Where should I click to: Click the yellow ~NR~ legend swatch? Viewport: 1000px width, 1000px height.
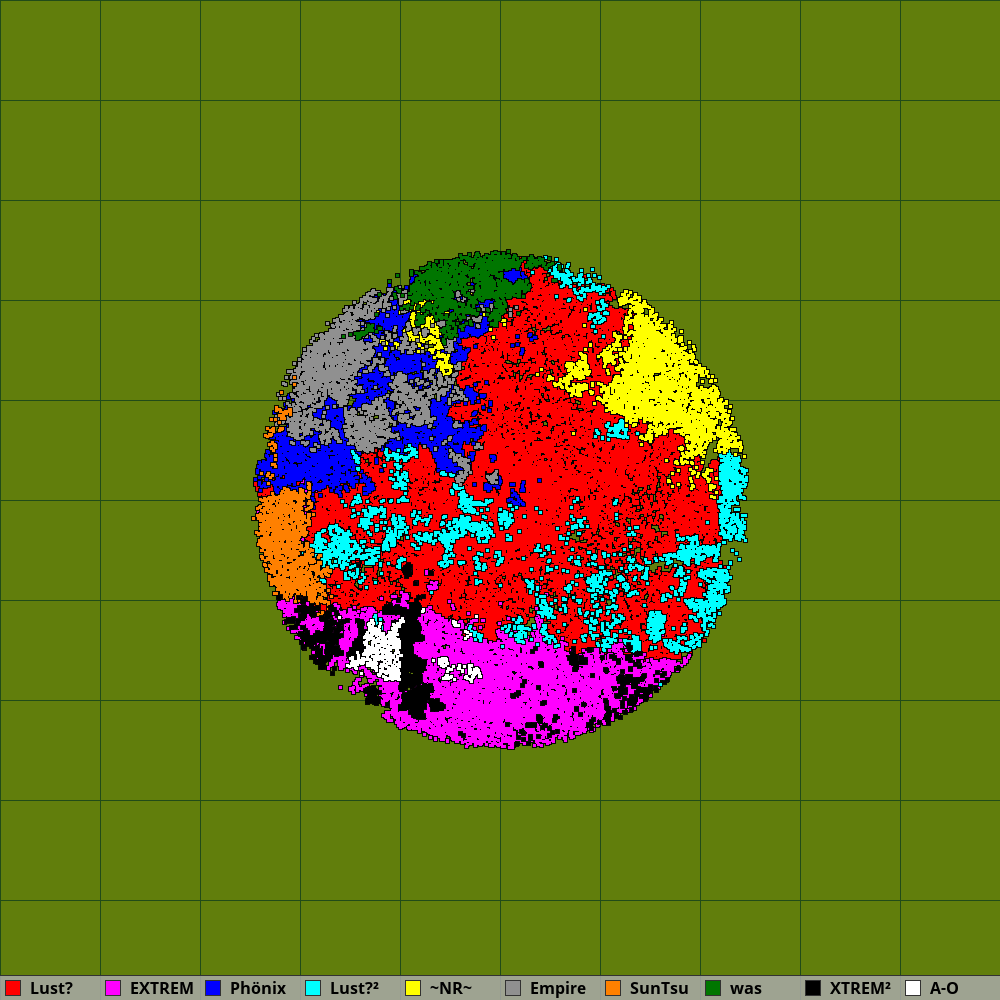point(413,988)
